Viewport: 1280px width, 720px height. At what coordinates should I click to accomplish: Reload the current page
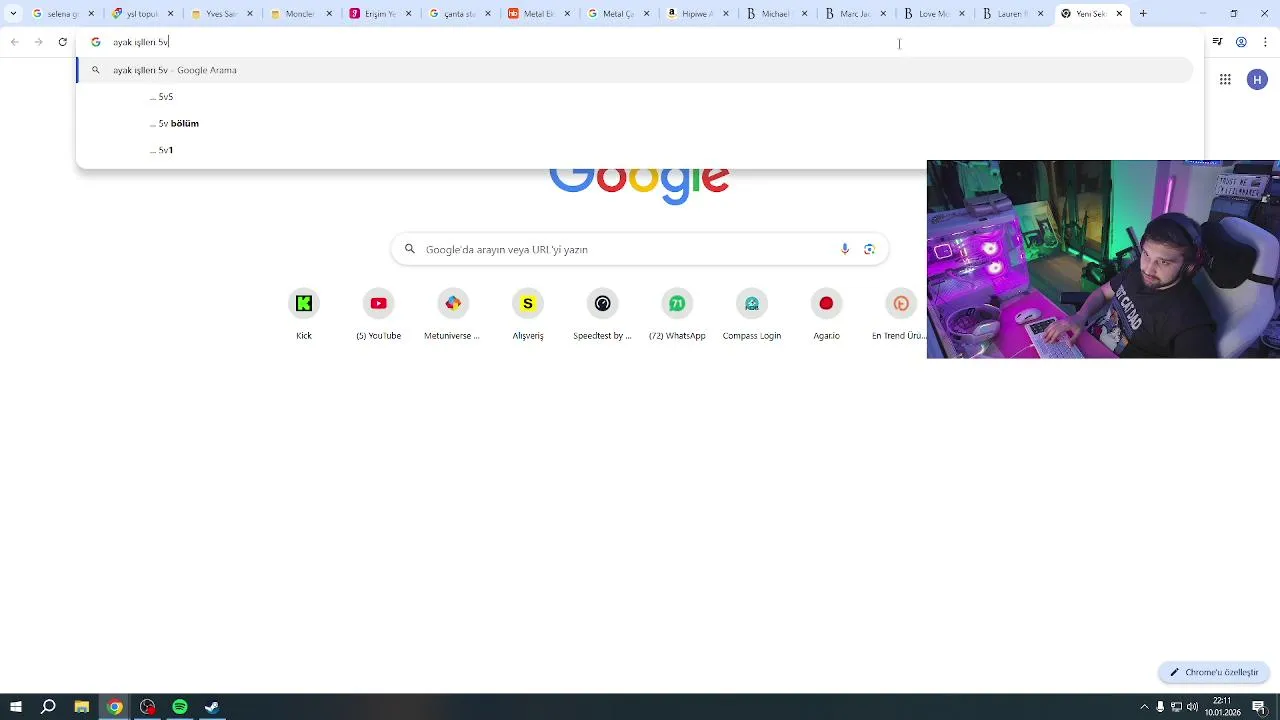coord(63,42)
